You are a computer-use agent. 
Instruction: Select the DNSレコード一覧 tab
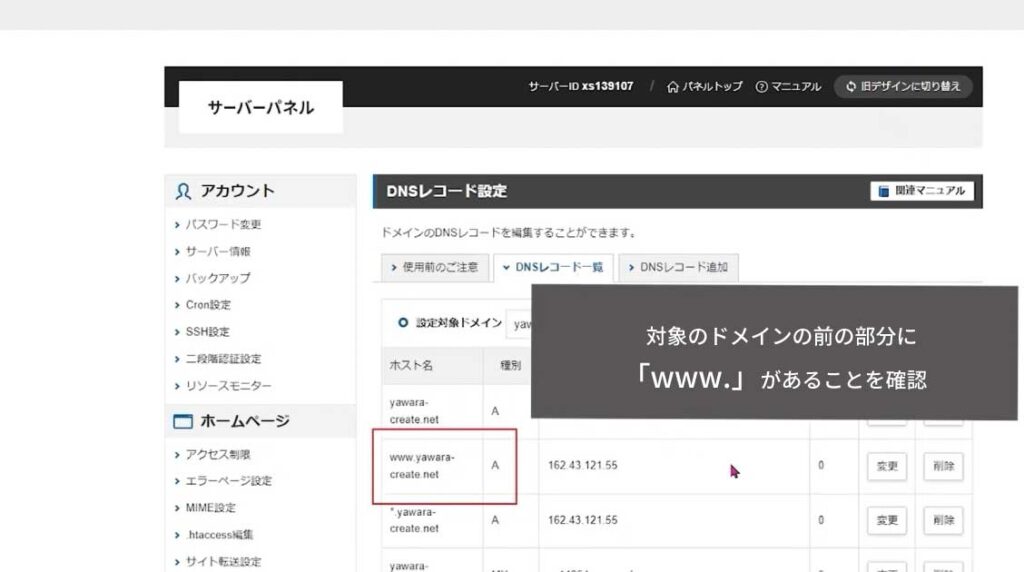553,267
